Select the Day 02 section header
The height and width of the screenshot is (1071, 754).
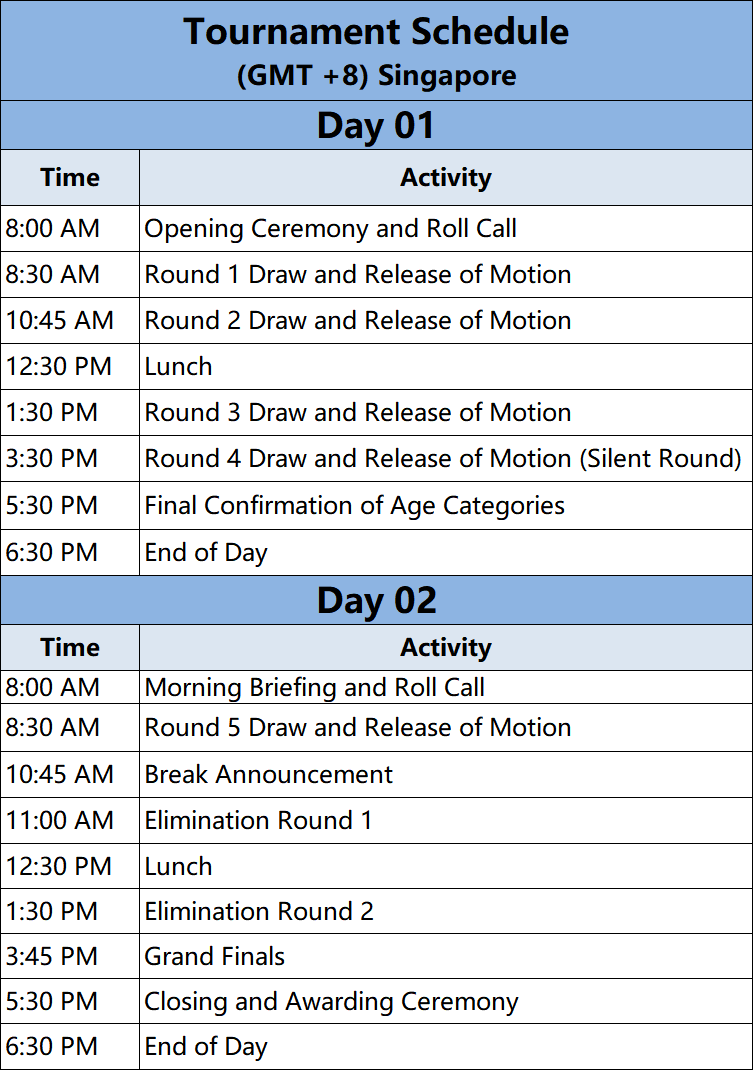pos(376,600)
